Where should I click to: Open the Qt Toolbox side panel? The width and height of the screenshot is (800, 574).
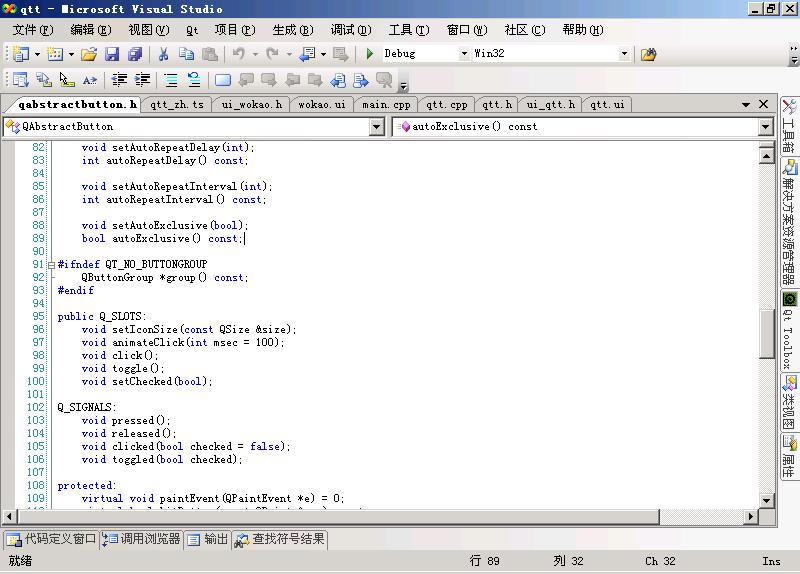[x=789, y=331]
